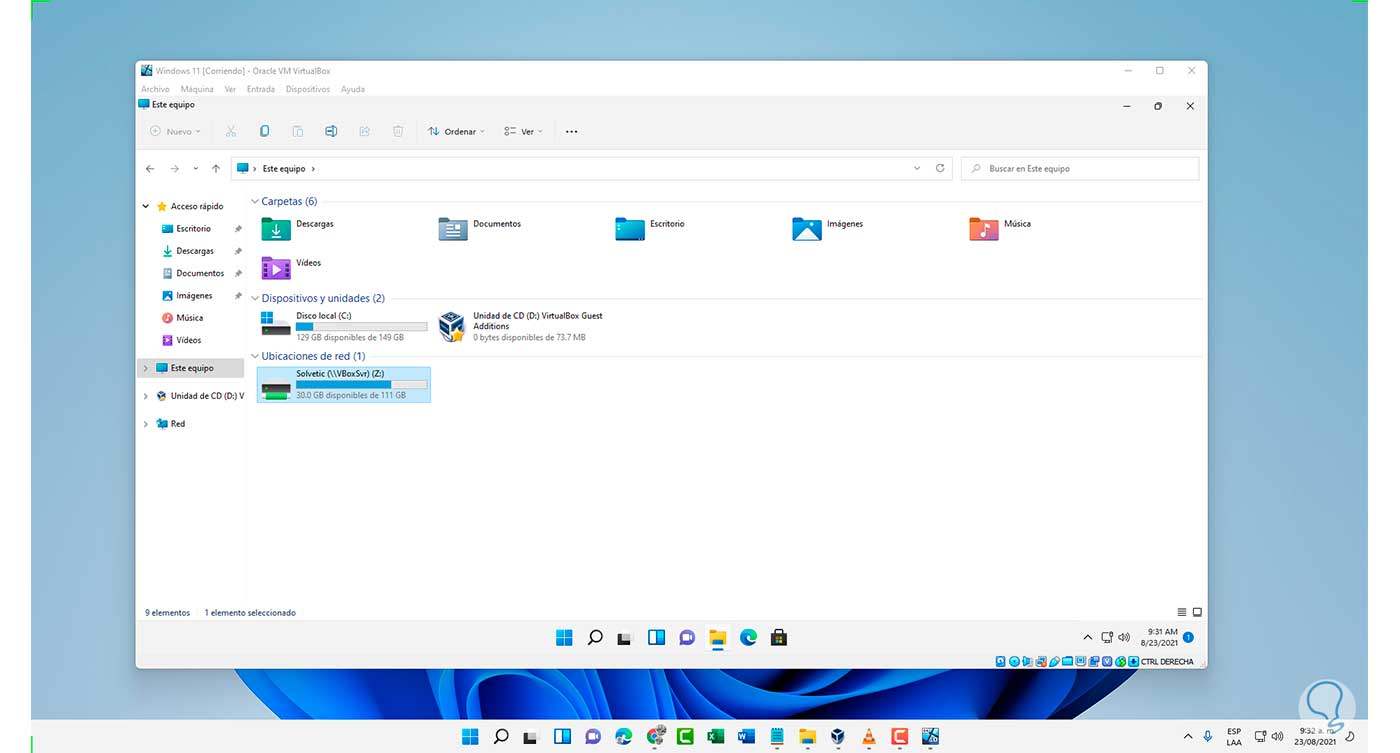Image resolution: width=1400 pixels, height=753 pixels.
Task: Collapse the Dispositivos y unidades (2) group
Action: point(255,298)
